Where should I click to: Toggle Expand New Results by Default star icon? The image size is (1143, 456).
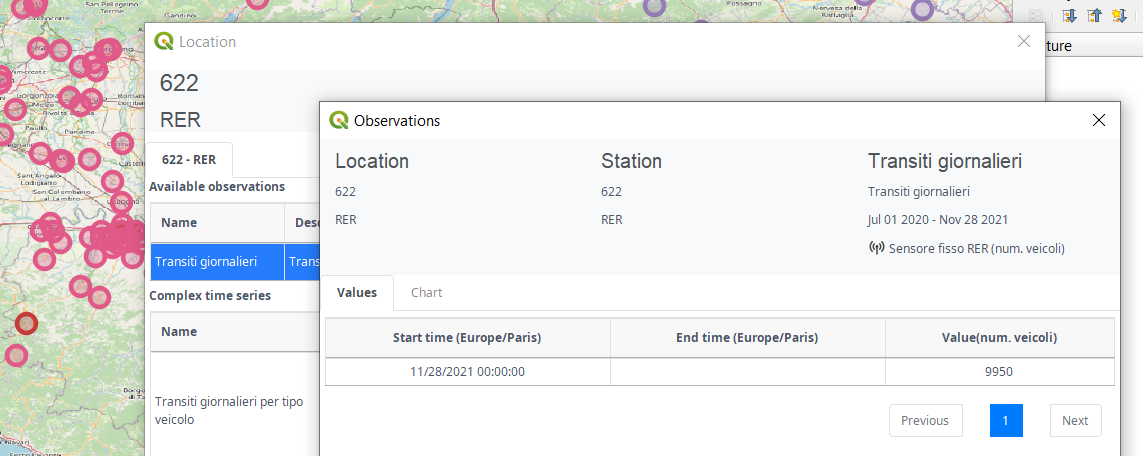pyautogui.click(x=1121, y=15)
